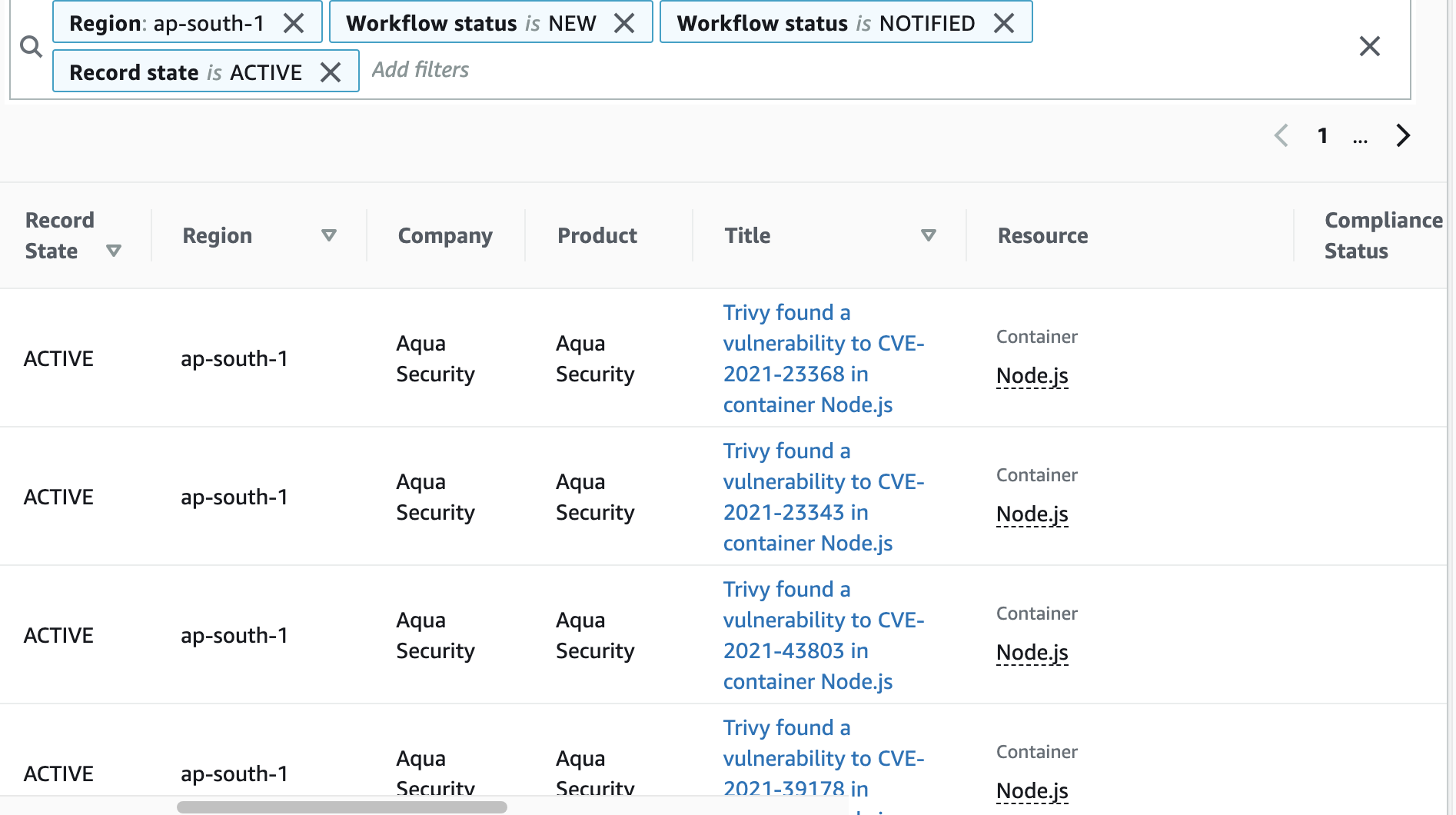Remove the Record state is ACTIVE filter

[x=331, y=72]
